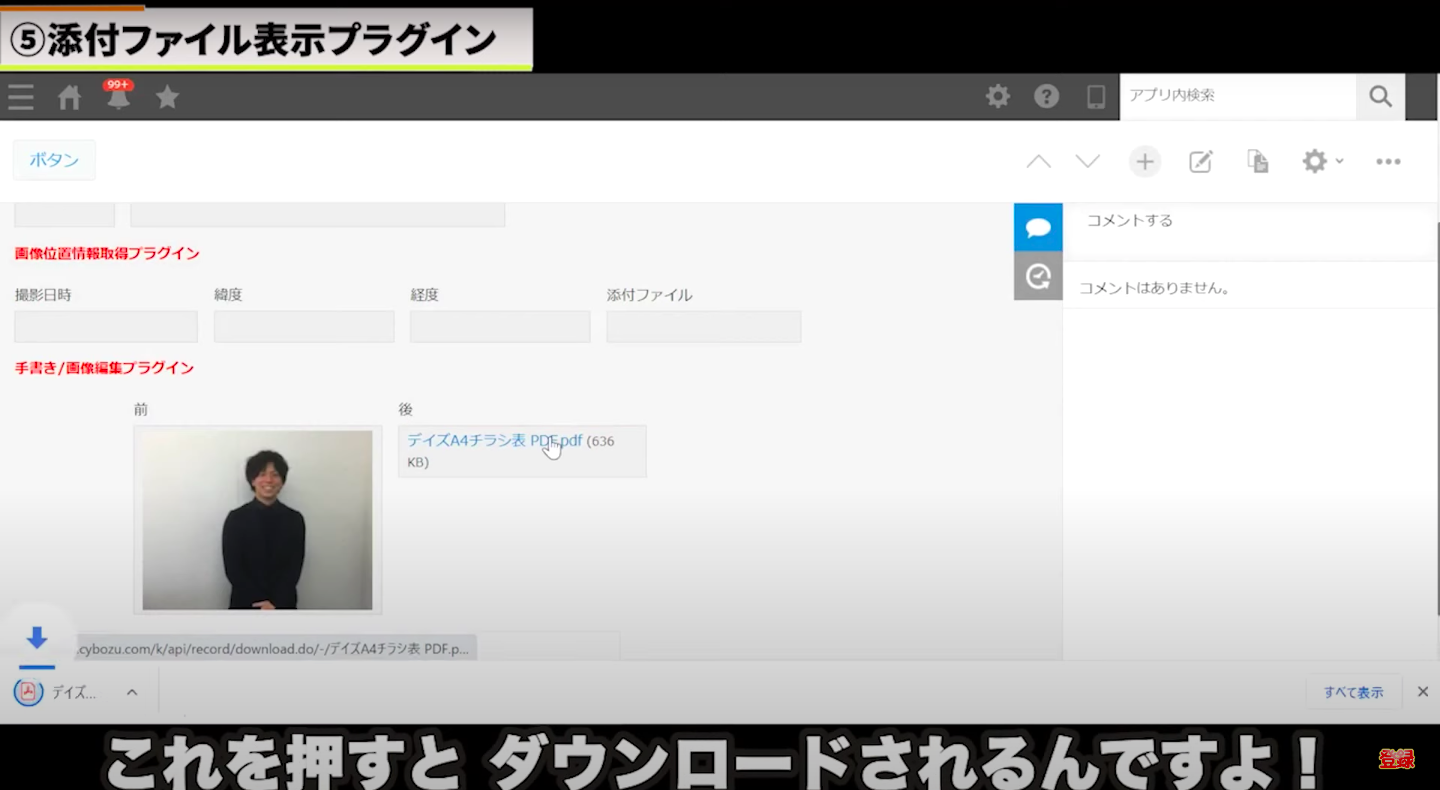Image resolution: width=1440 pixels, height=790 pixels.
Task: Click the search magnifier button
Action: click(x=1380, y=96)
